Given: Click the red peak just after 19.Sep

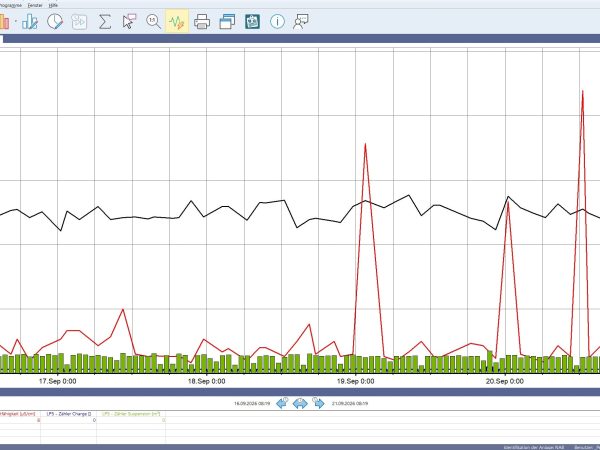Looking at the screenshot, I should click(x=365, y=145).
